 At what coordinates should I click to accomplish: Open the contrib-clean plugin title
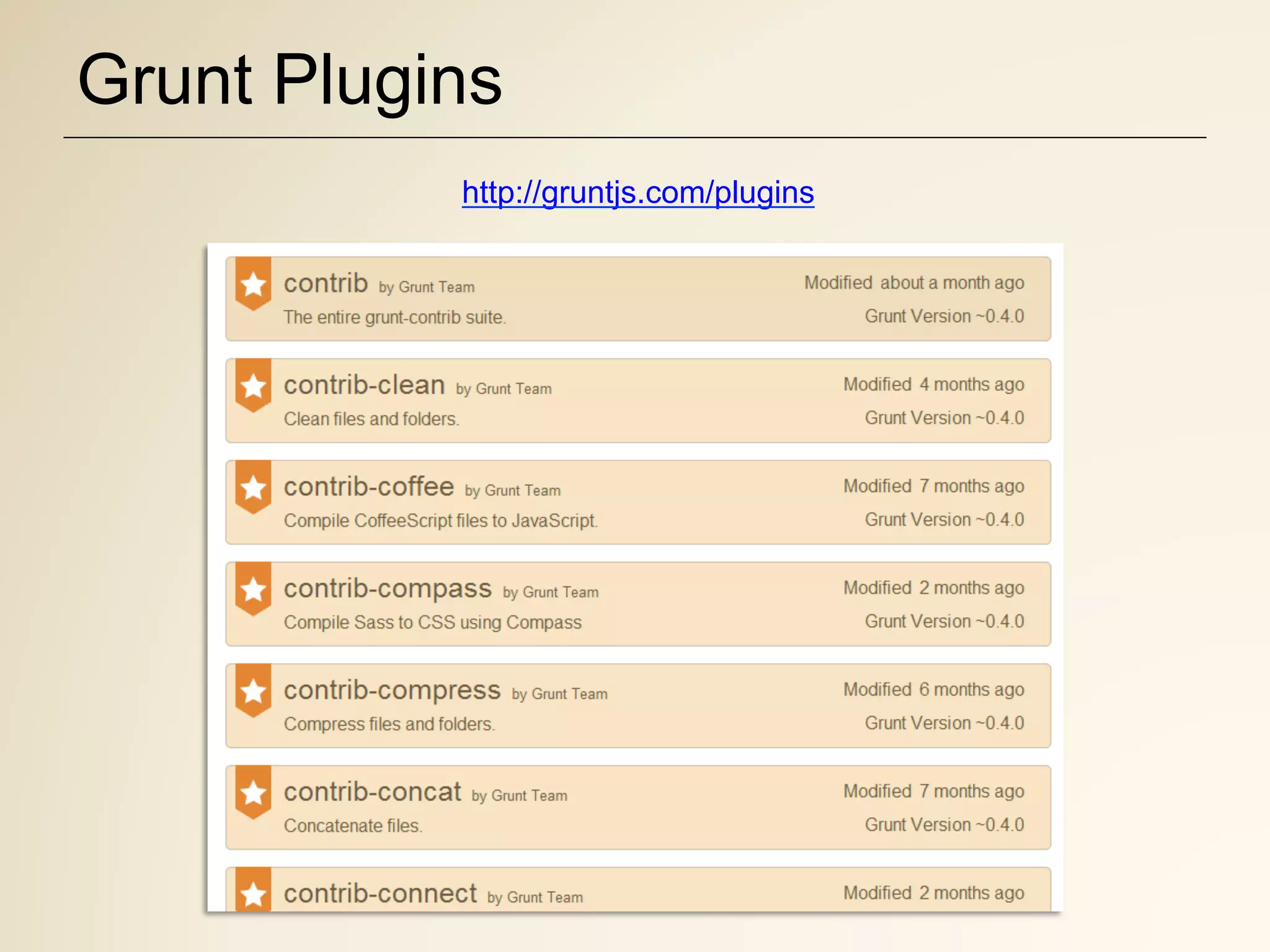[x=365, y=385]
